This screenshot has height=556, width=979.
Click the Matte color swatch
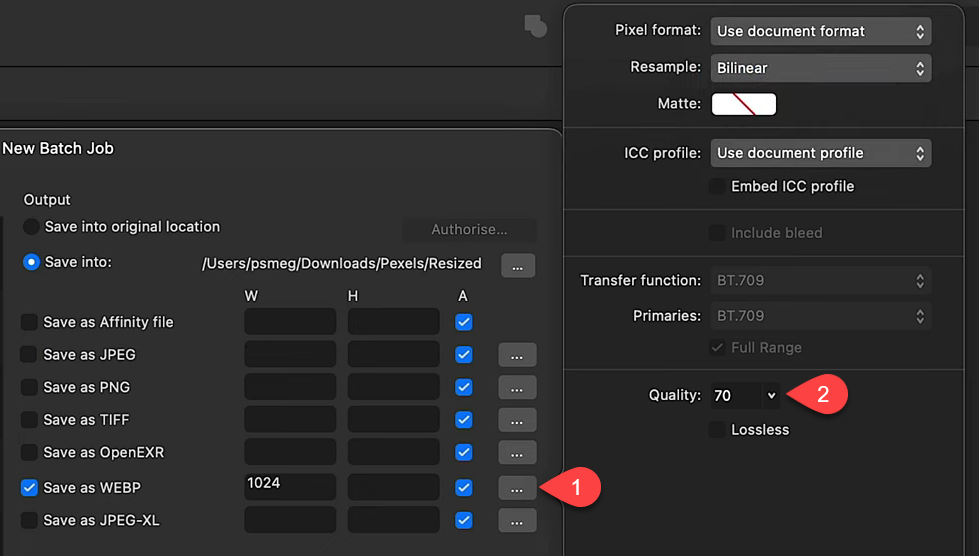pyautogui.click(x=743, y=104)
